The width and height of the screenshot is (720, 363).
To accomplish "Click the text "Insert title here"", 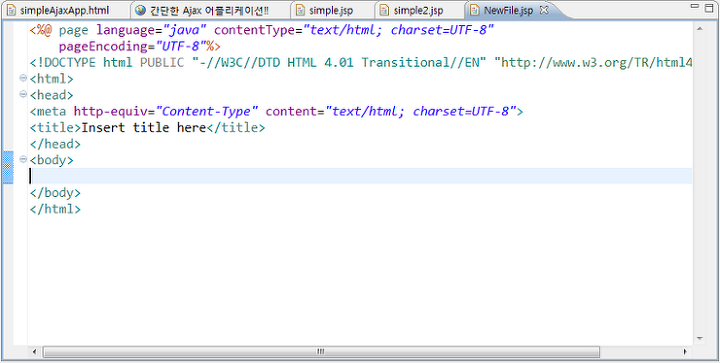I will (144, 128).
